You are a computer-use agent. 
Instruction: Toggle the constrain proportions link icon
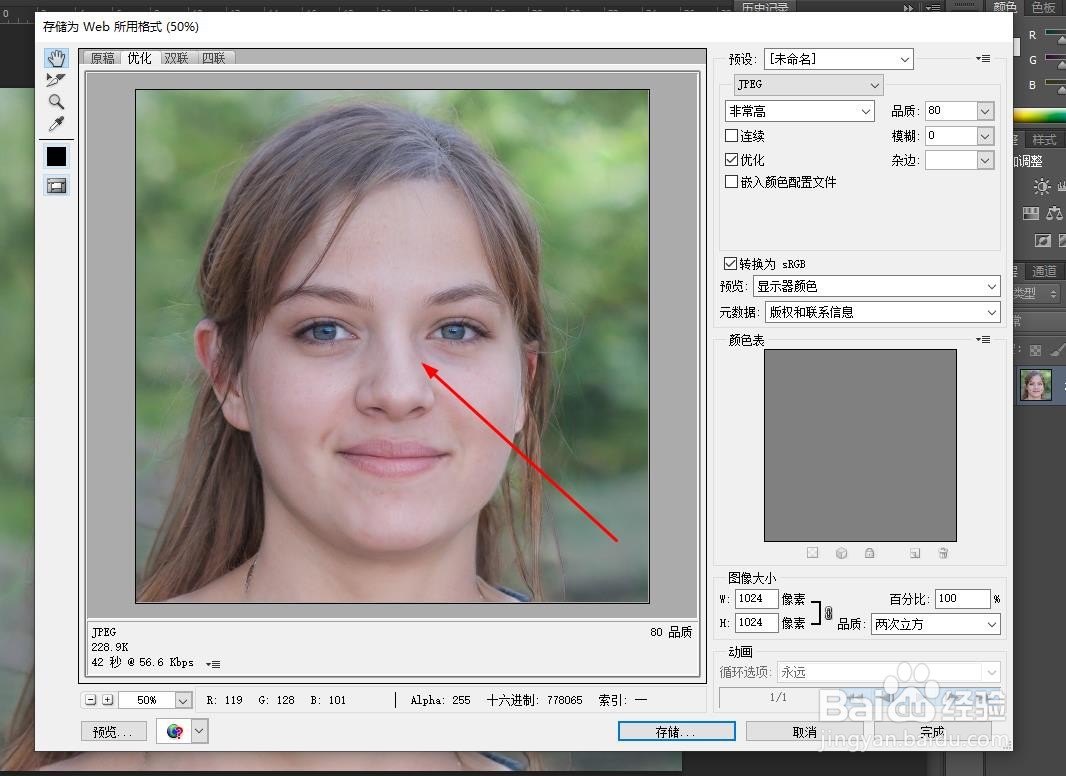(x=829, y=613)
